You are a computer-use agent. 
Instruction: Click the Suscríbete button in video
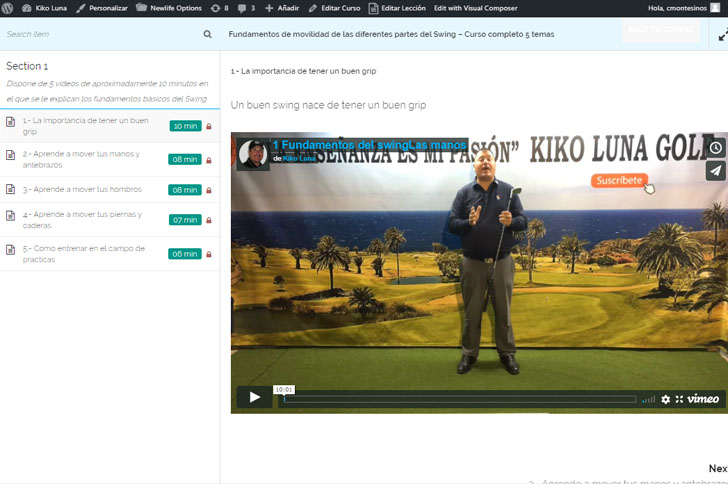point(619,180)
